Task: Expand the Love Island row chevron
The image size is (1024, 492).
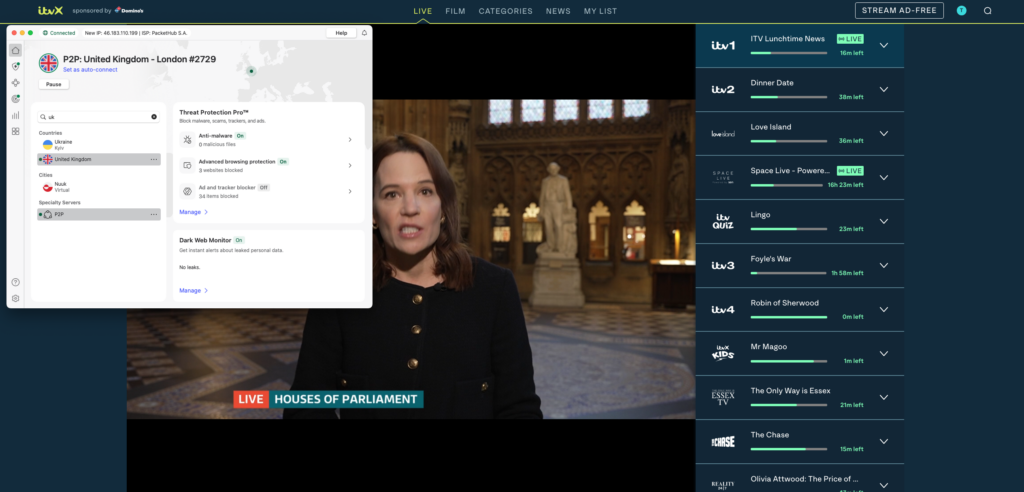Action: click(884, 133)
